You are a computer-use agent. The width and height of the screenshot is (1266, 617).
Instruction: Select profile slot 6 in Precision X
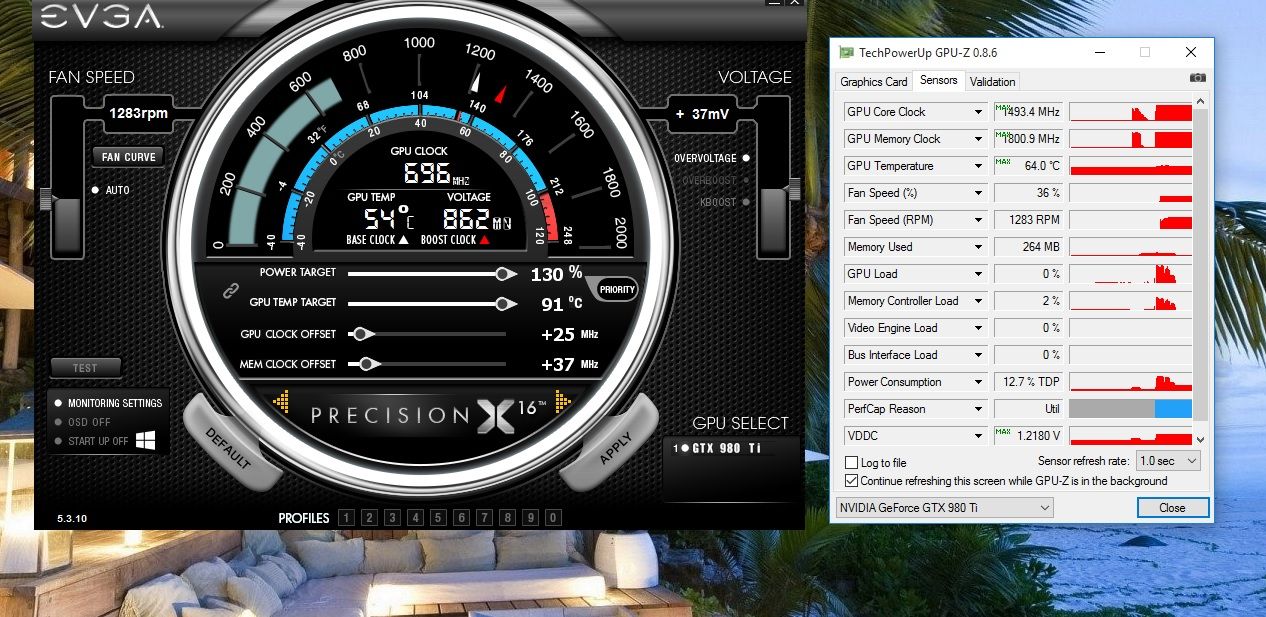coord(461,517)
